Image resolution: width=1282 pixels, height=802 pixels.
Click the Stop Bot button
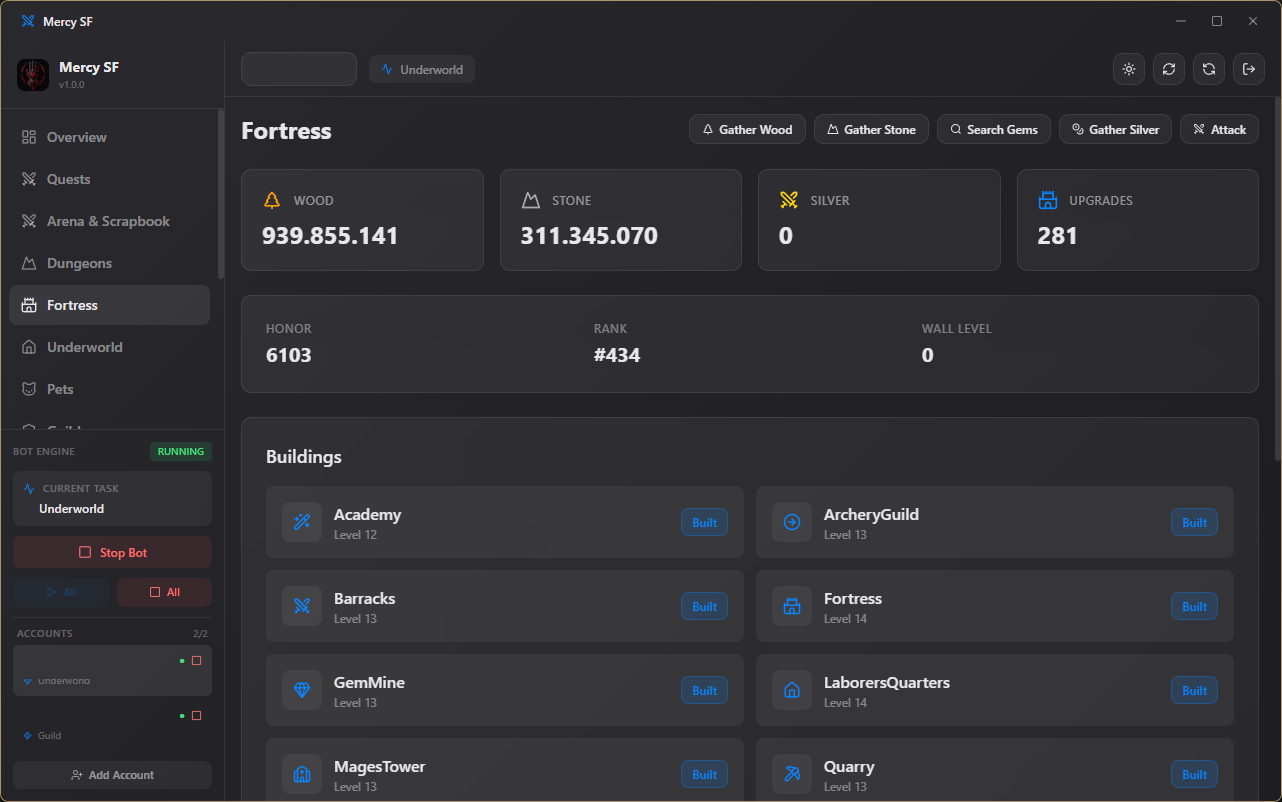[x=112, y=552]
